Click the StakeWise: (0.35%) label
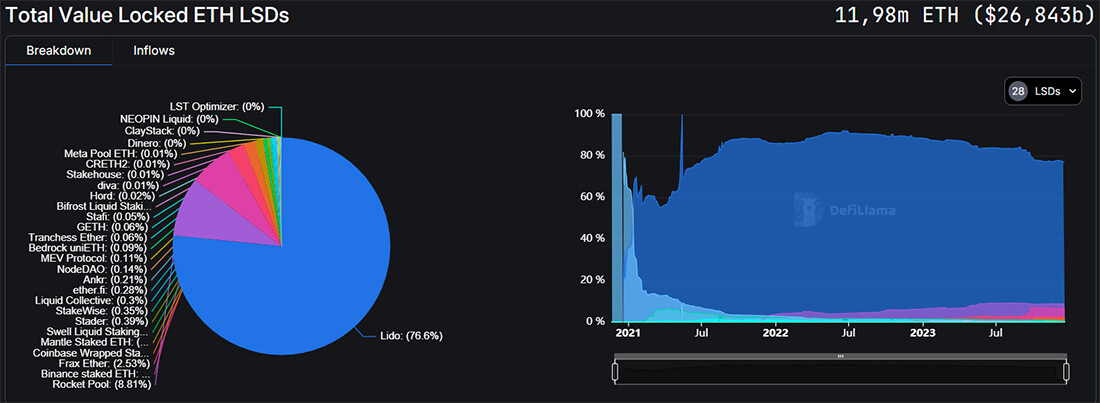This screenshot has height=403, width=1100. tap(102, 310)
